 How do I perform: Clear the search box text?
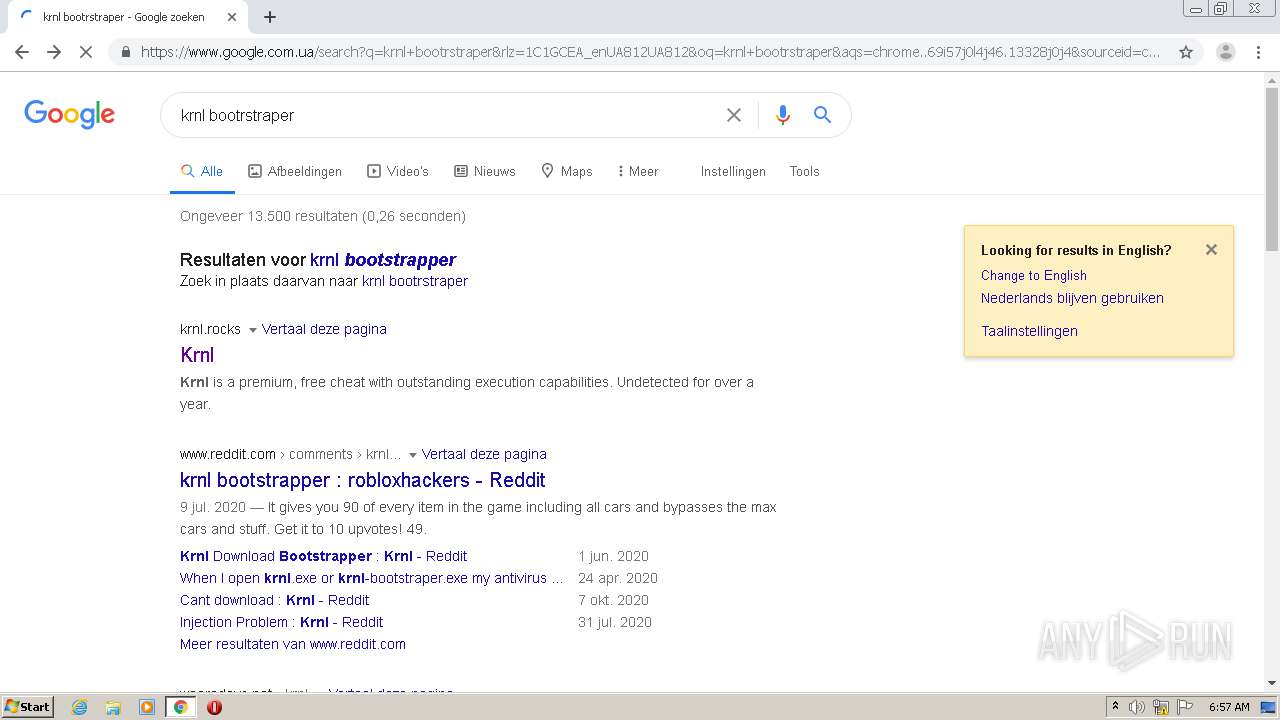pos(734,115)
